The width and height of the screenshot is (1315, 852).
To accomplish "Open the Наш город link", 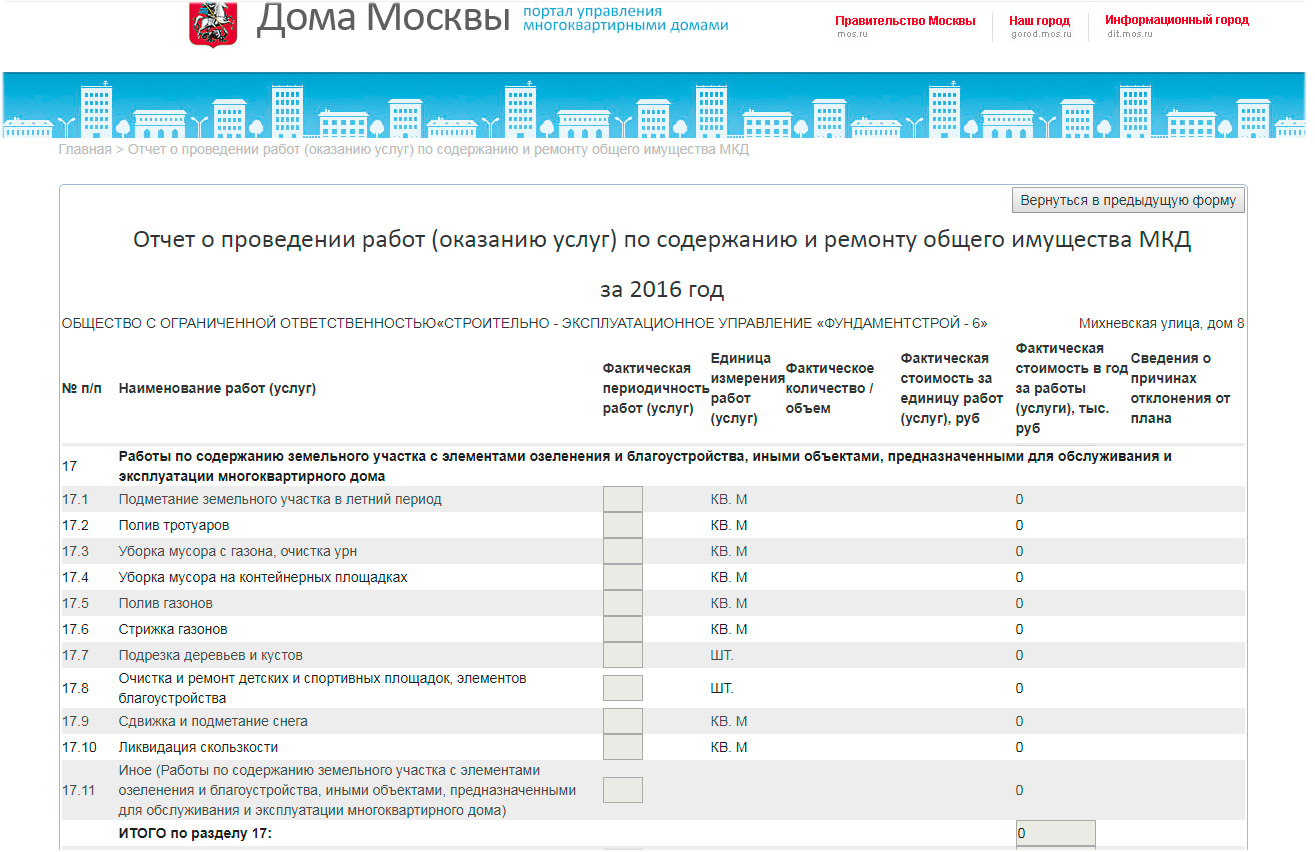I will pos(1038,21).
